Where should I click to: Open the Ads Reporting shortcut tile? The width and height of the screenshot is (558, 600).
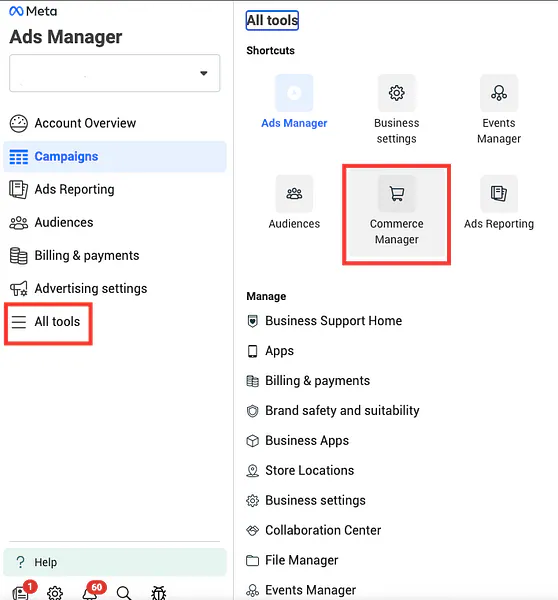point(499,202)
